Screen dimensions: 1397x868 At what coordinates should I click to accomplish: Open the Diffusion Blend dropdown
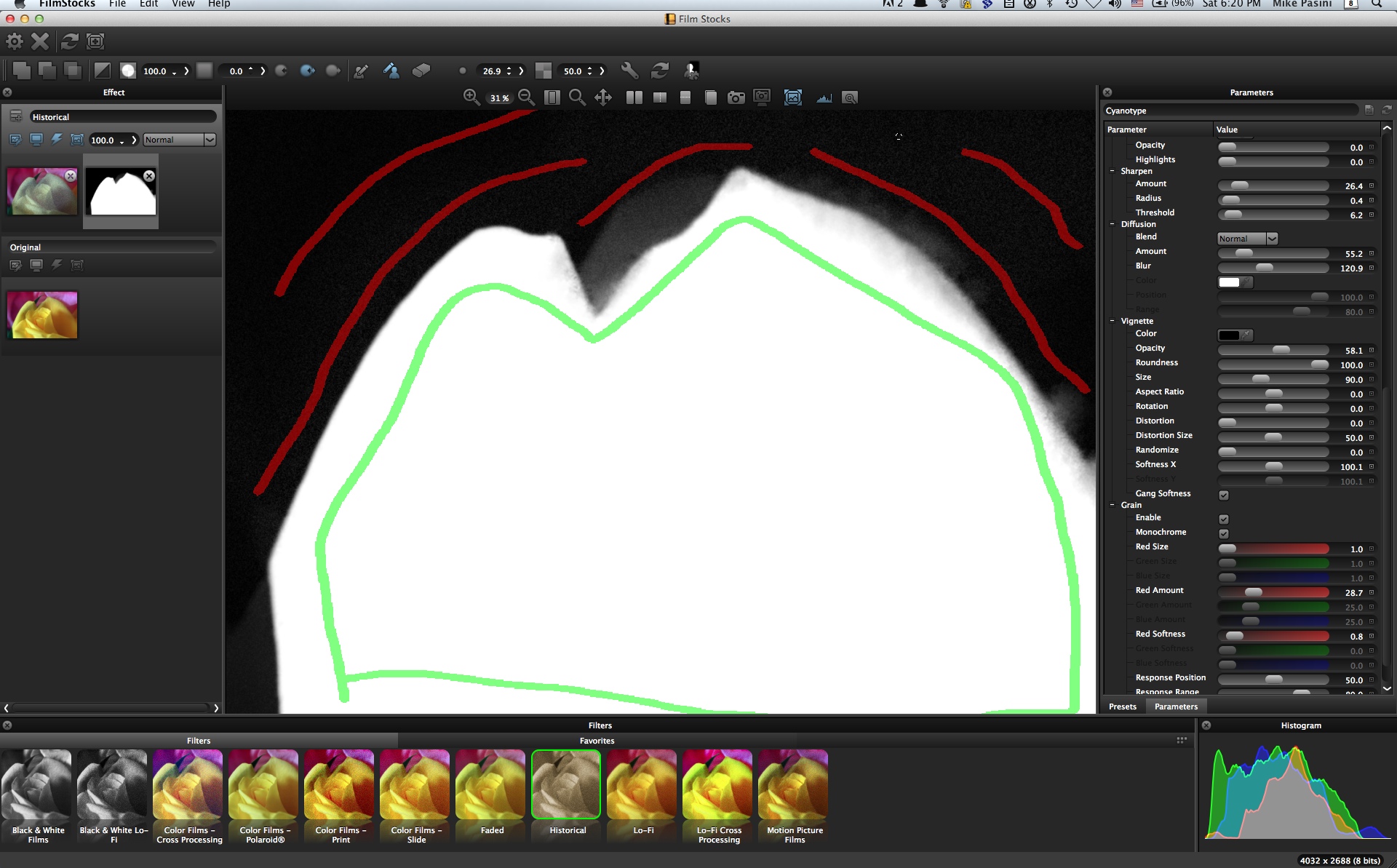pos(1247,239)
